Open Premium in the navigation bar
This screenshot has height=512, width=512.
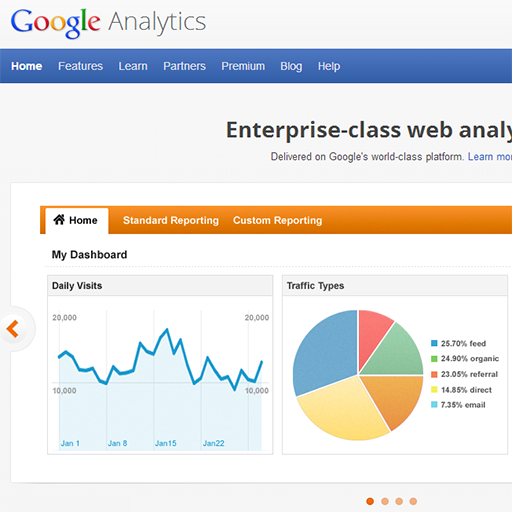243,66
